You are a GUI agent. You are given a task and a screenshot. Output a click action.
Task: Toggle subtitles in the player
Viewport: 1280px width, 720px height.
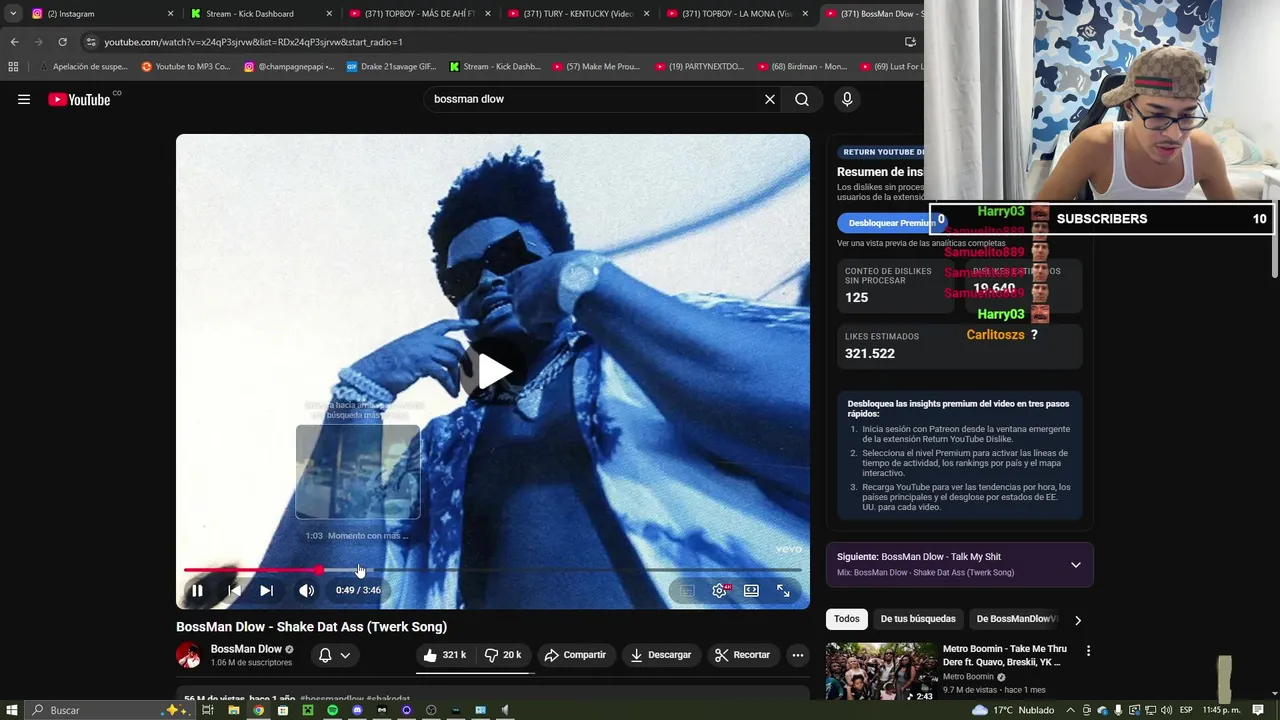point(686,590)
